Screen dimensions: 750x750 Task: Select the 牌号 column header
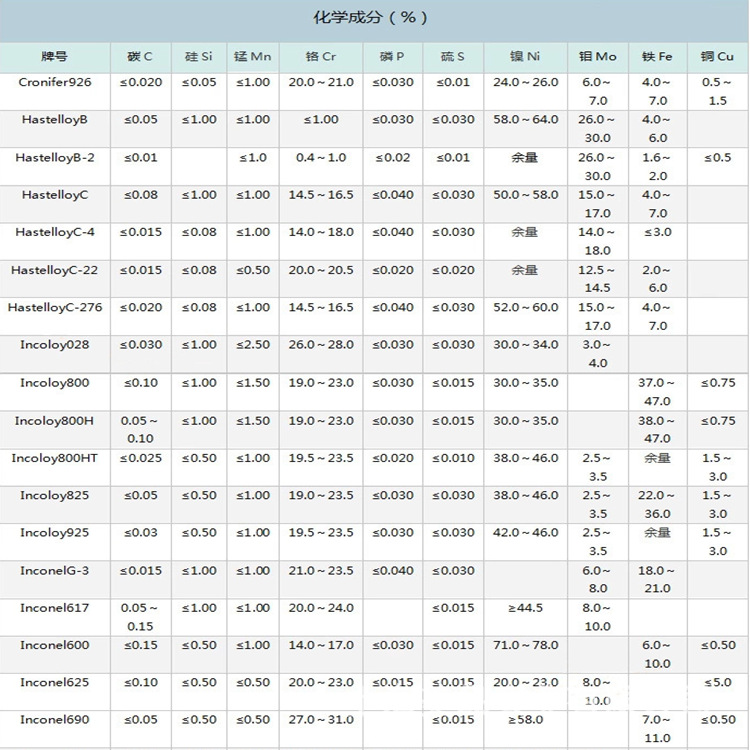pos(55,56)
